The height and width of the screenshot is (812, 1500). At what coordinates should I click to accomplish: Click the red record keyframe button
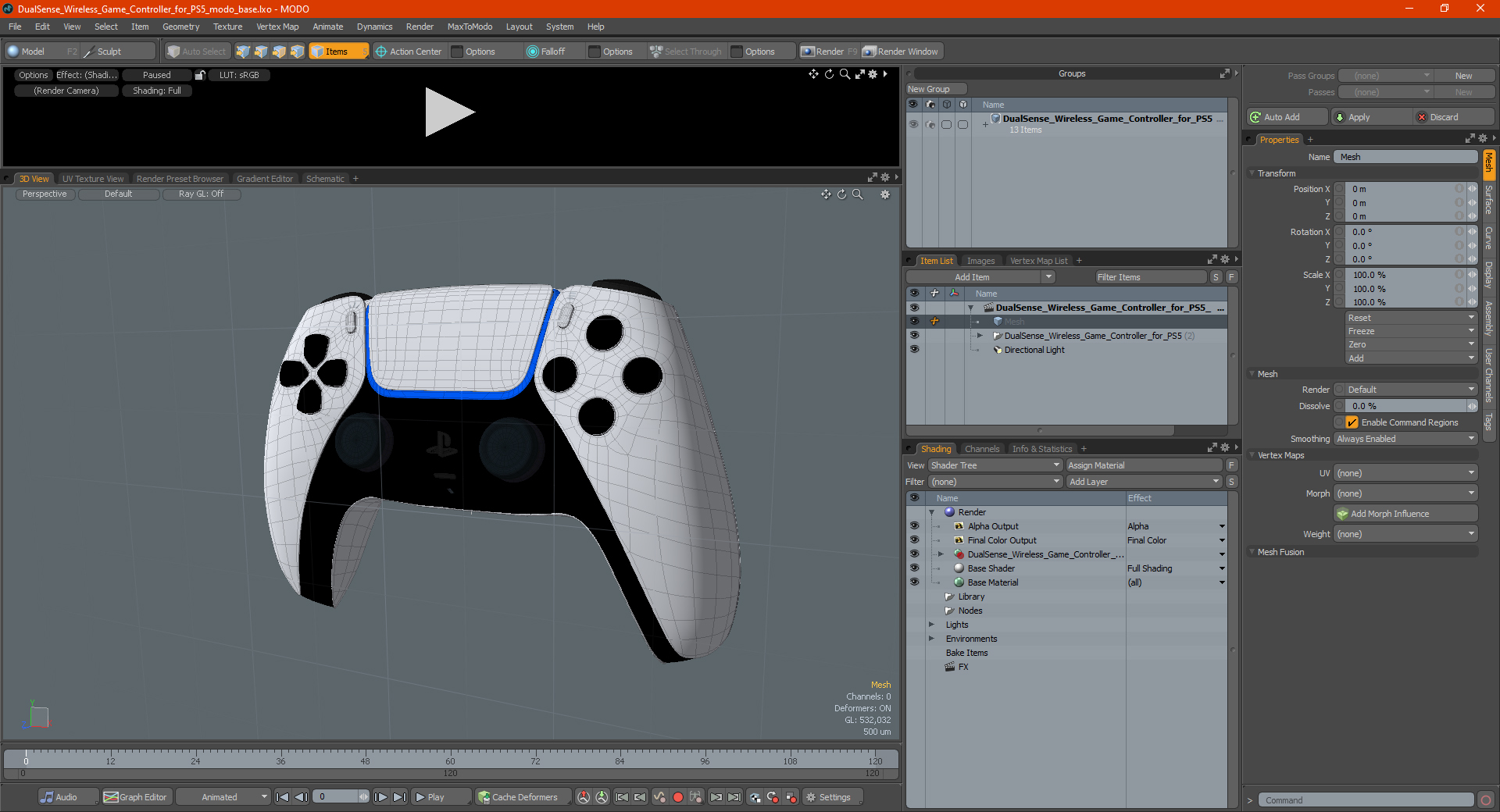coord(678,797)
